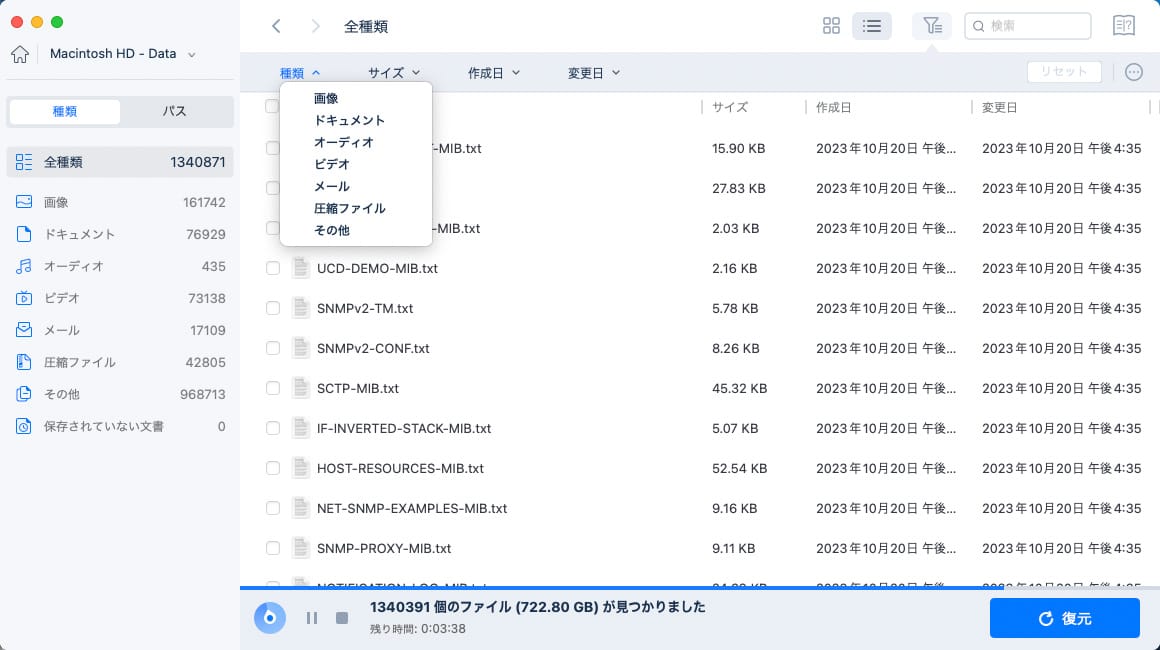Open the Macintosh HD - Data drive selector
The image size is (1160, 650).
[x=113, y=53]
